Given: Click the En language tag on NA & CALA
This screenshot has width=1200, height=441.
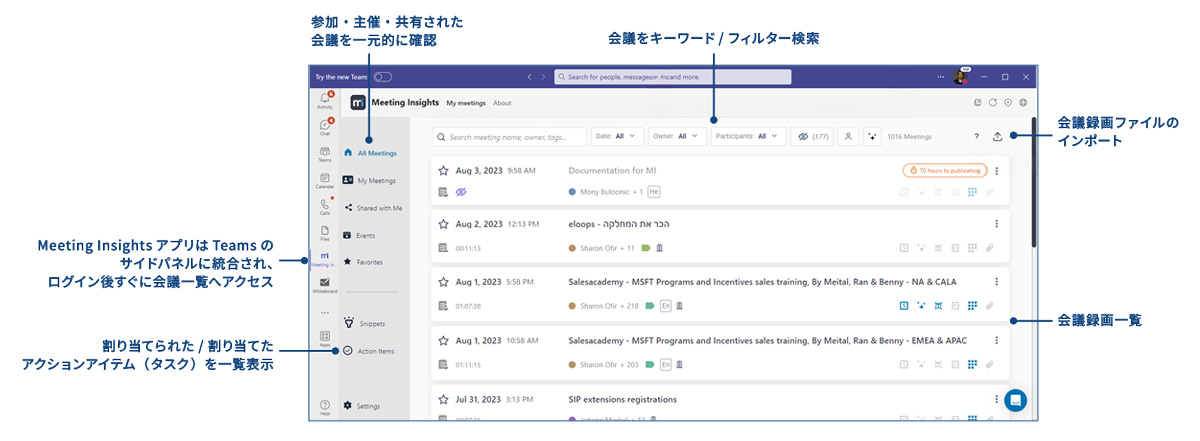Looking at the screenshot, I should click(x=666, y=305).
